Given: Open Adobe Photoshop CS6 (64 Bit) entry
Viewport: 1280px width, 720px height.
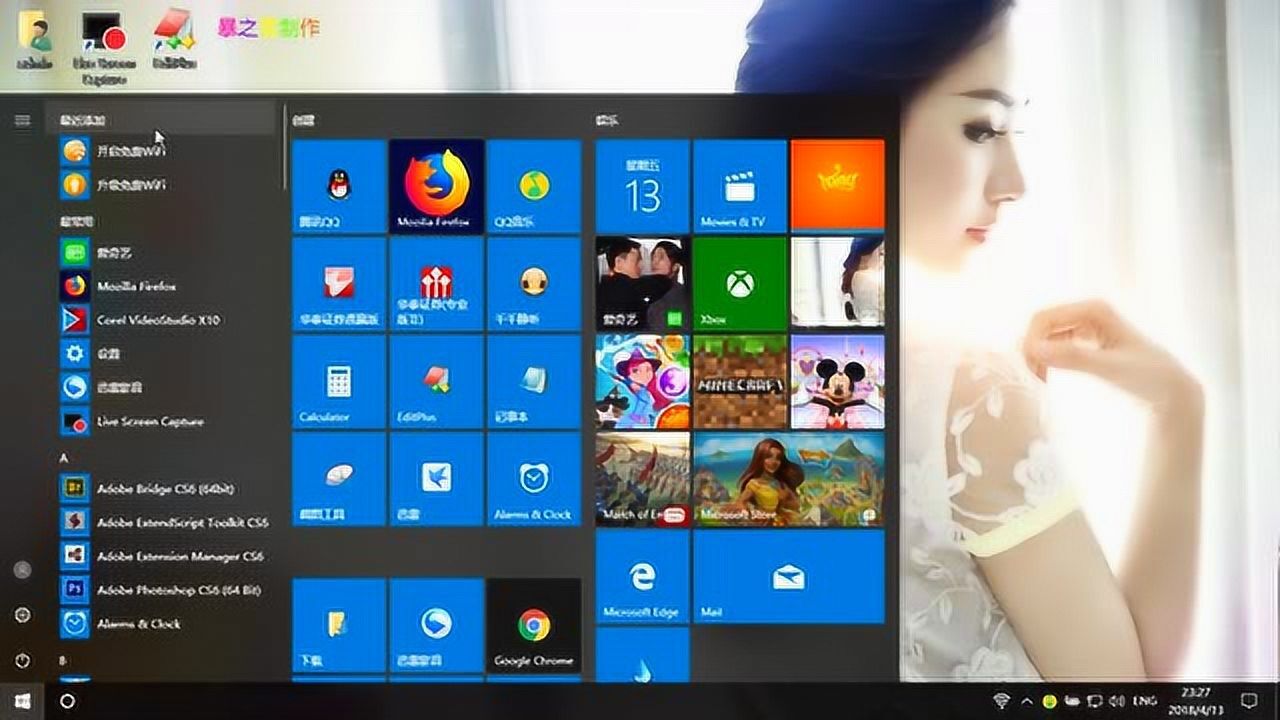Looking at the screenshot, I should click(x=165, y=590).
